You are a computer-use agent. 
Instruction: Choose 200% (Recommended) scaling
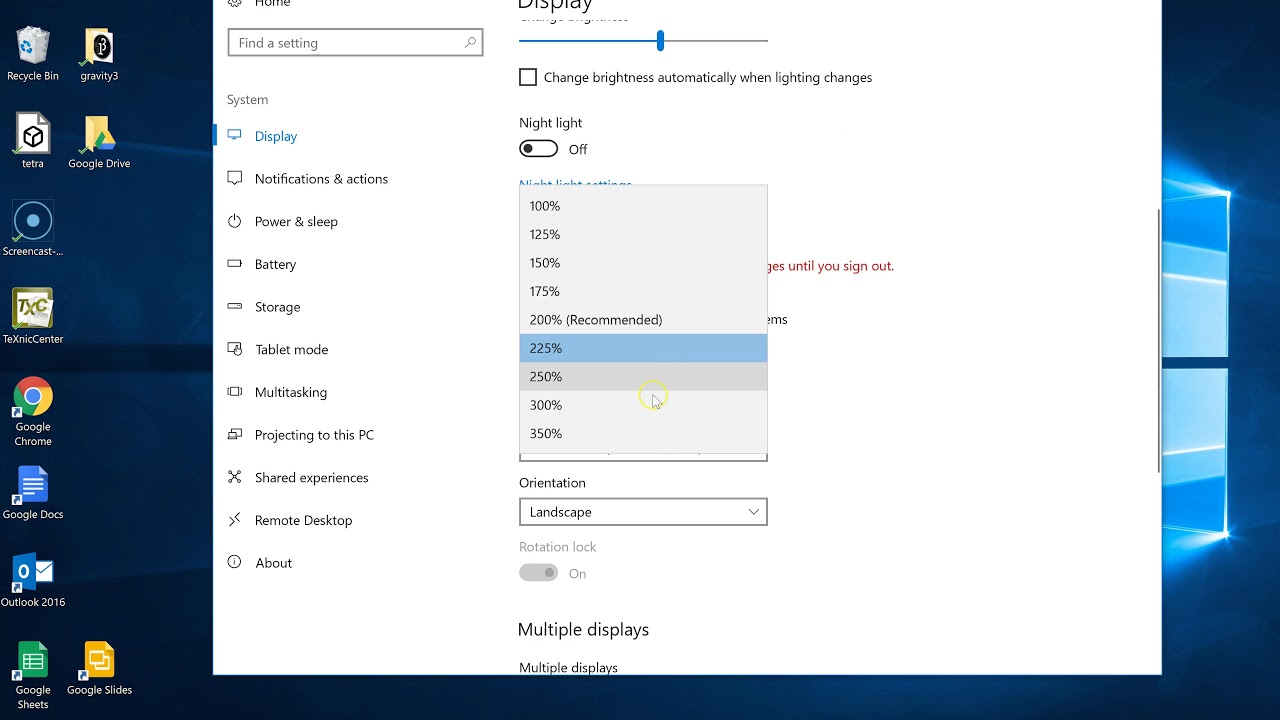point(643,320)
